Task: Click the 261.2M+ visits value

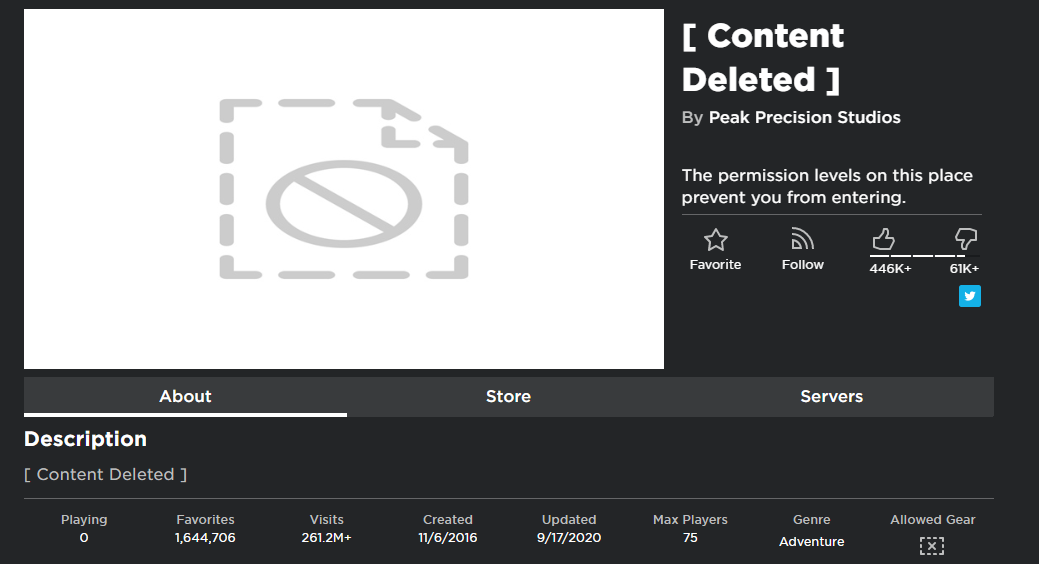Action: pos(326,538)
